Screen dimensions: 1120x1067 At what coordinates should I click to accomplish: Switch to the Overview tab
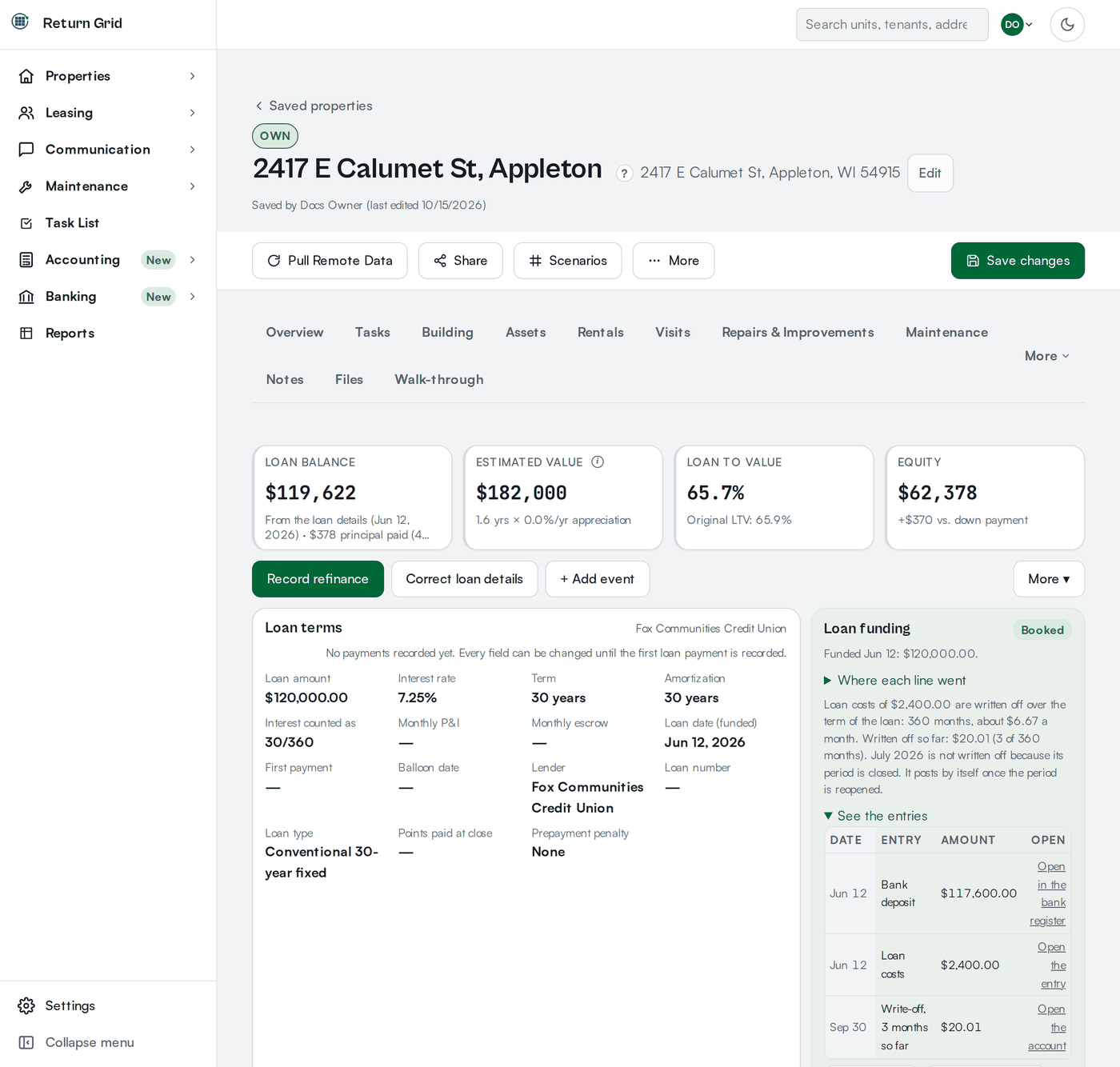coord(295,332)
